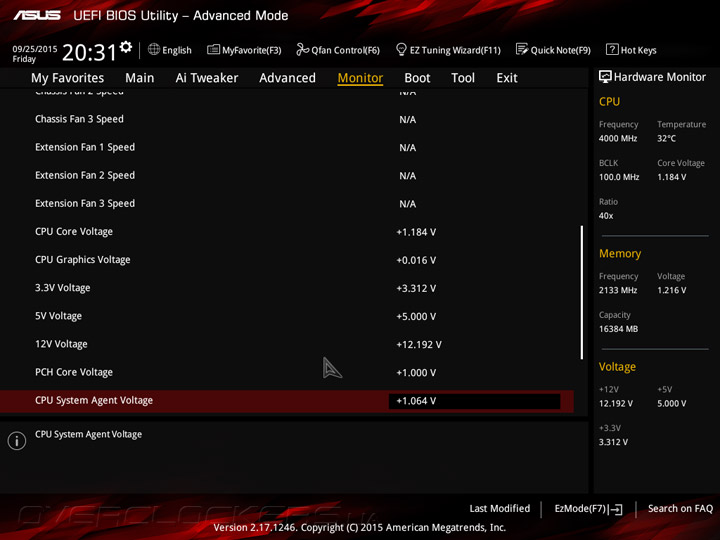Click the Qfan Control fan icon
The width and height of the screenshot is (720, 540).
click(x=302, y=49)
